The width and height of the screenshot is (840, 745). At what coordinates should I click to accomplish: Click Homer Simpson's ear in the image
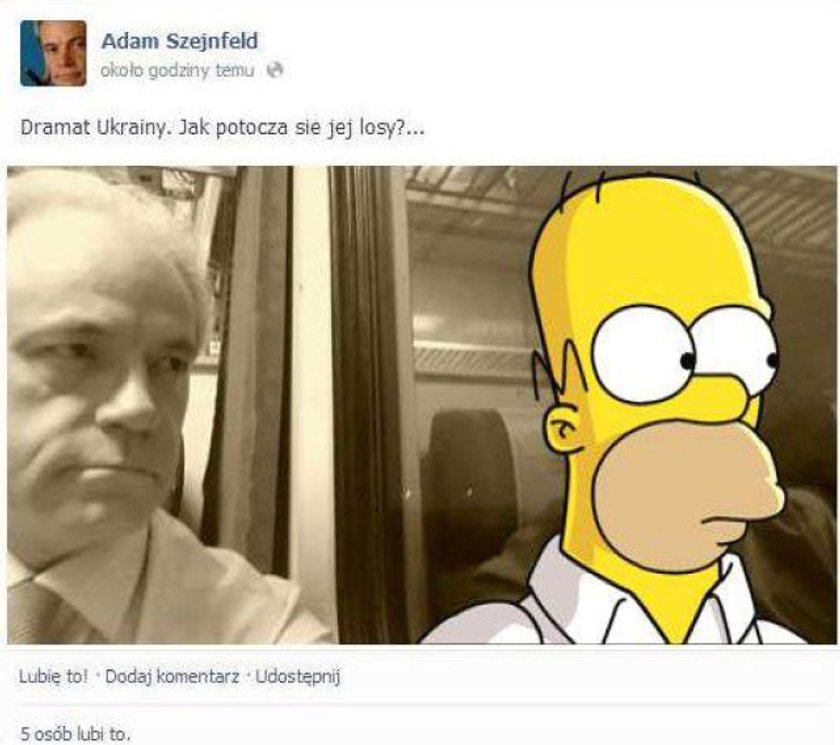(x=565, y=427)
